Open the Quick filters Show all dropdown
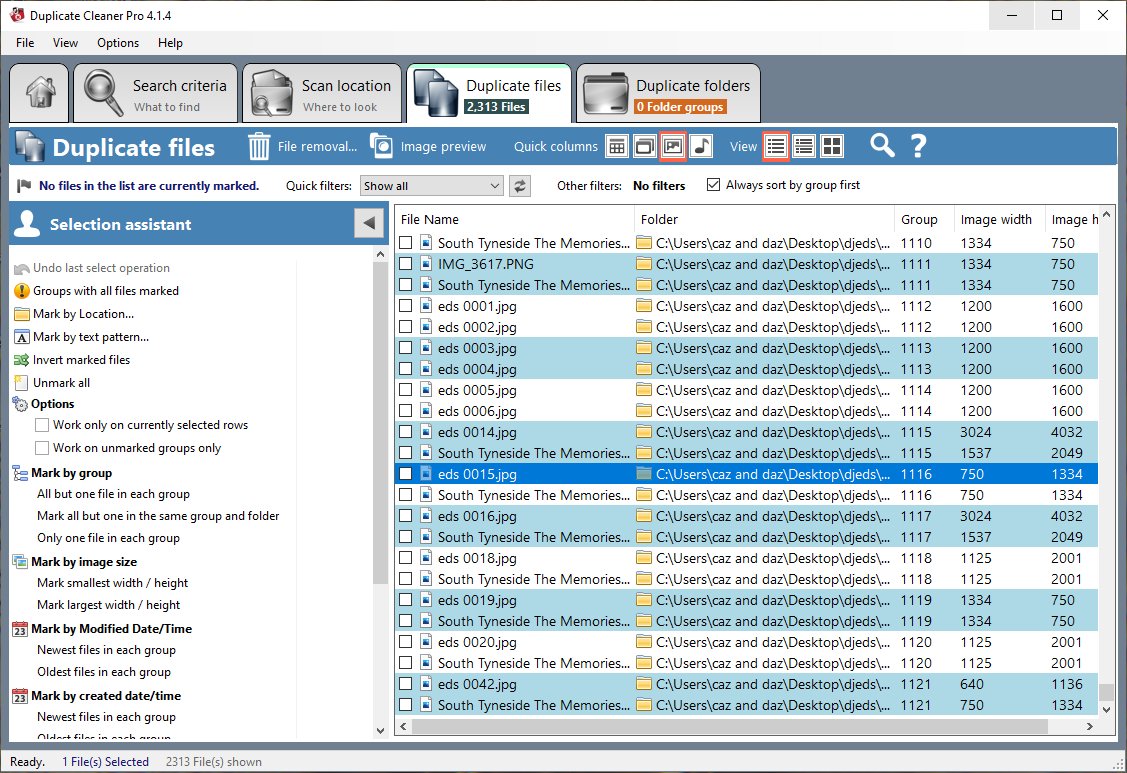Screen dimensions: 1127x773 pos(432,186)
